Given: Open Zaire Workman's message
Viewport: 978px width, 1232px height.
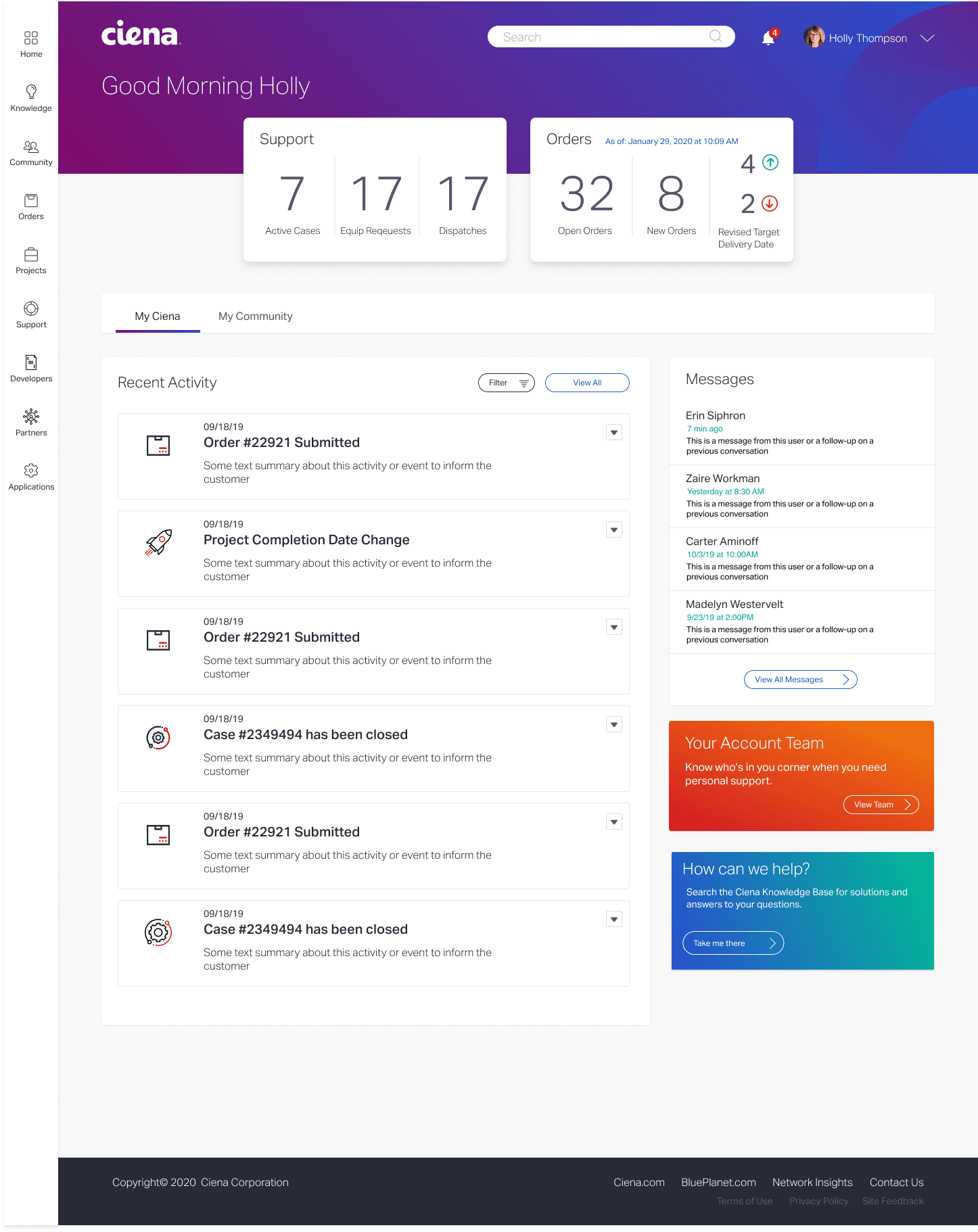Looking at the screenshot, I should pyautogui.click(x=801, y=496).
